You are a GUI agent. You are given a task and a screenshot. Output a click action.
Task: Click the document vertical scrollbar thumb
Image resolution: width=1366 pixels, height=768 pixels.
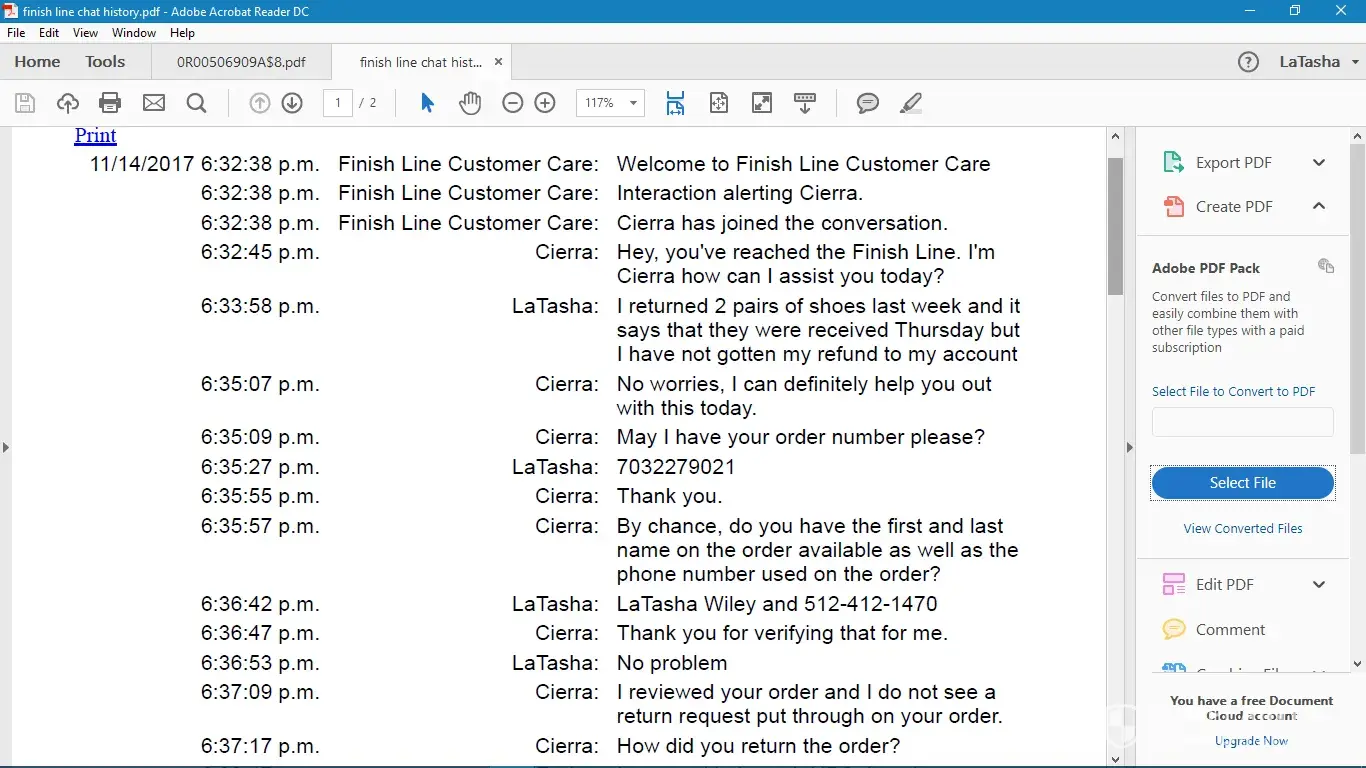[x=1115, y=227]
